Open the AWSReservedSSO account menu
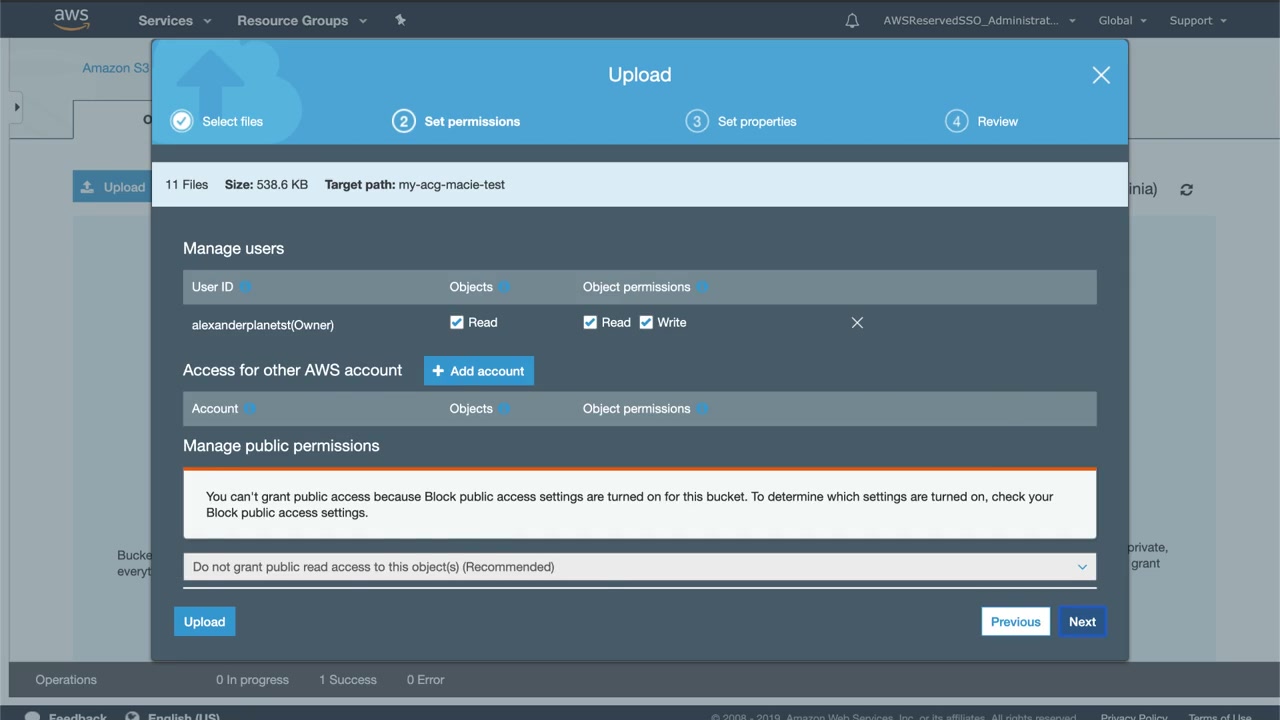The width and height of the screenshot is (1280, 720). click(979, 20)
